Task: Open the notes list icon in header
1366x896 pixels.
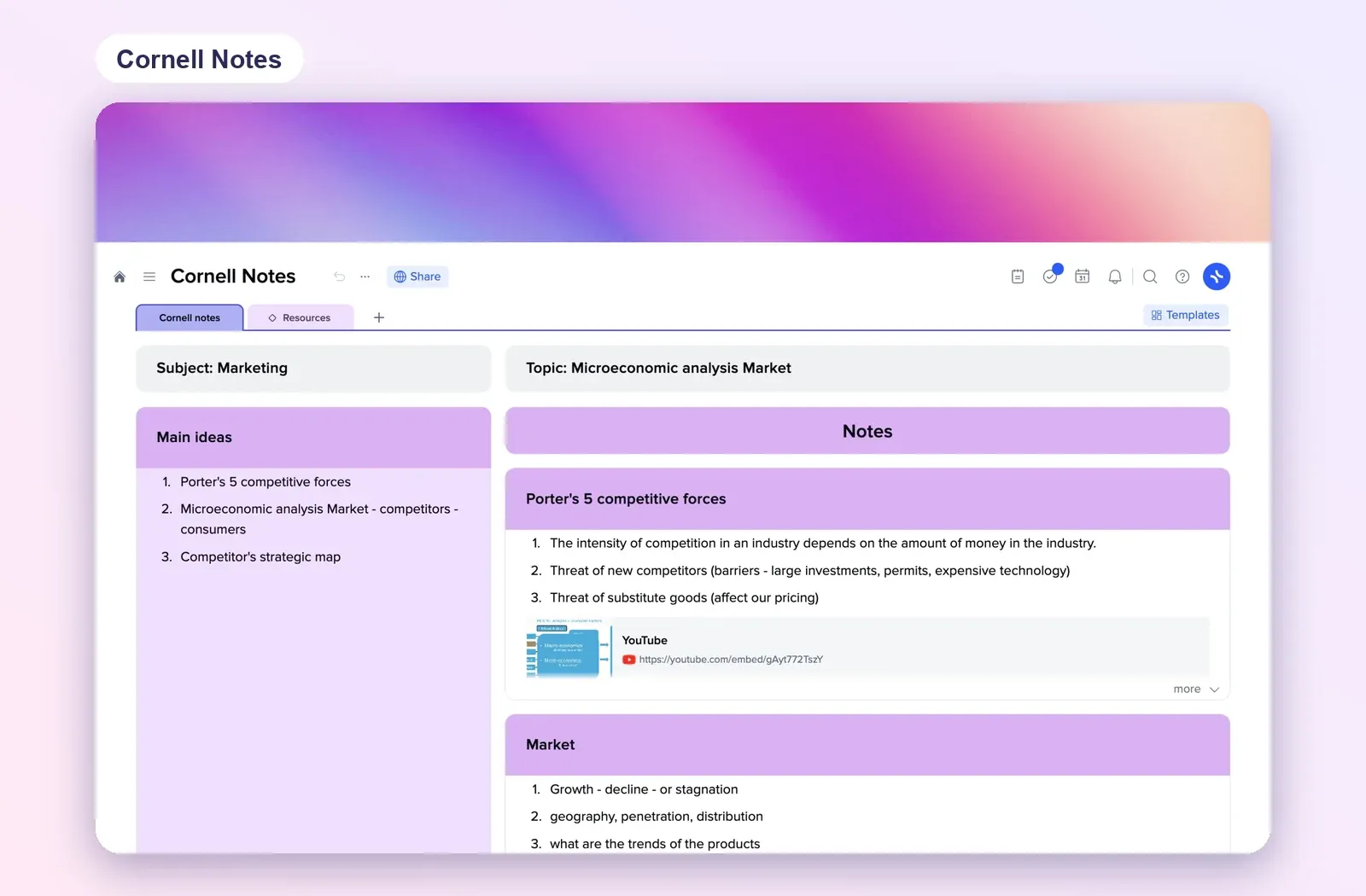Action: 1018,276
